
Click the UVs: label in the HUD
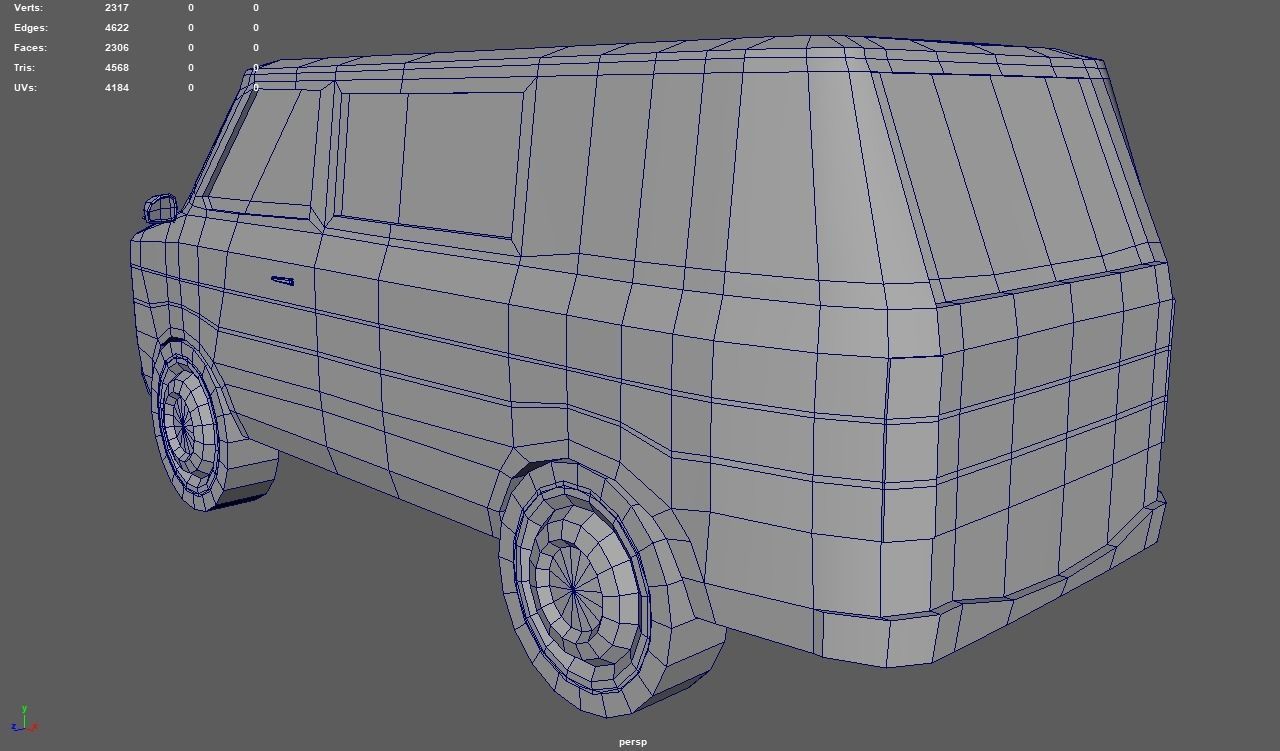click(x=25, y=88)
